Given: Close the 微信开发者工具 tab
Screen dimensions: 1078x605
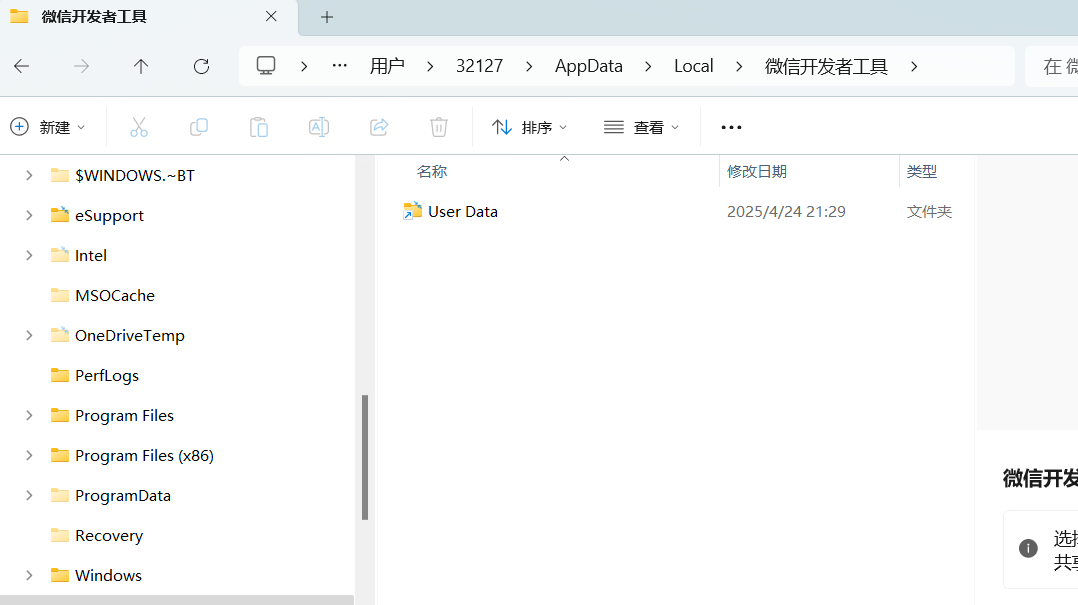Looking at the screenshot, I should (272, 16).
